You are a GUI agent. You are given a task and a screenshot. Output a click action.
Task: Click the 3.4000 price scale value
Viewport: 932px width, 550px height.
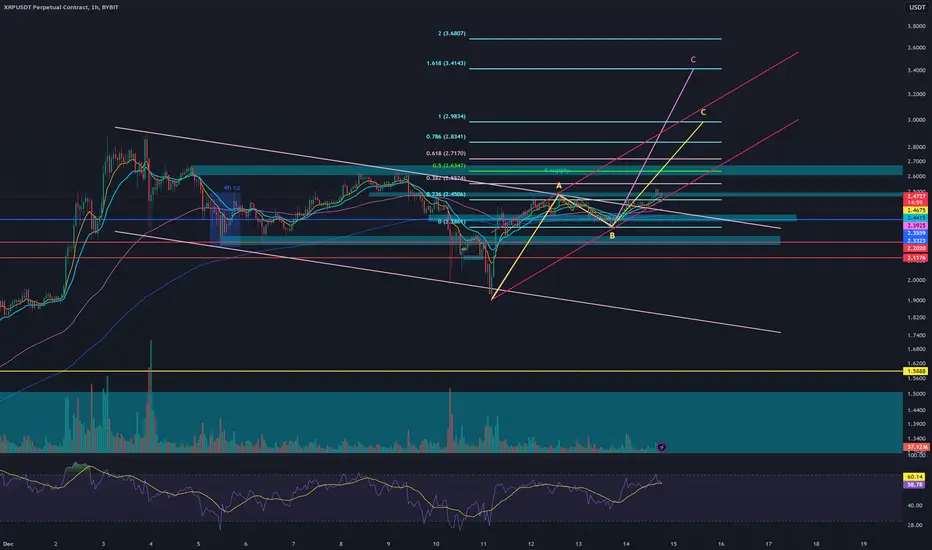click(916, 70)
